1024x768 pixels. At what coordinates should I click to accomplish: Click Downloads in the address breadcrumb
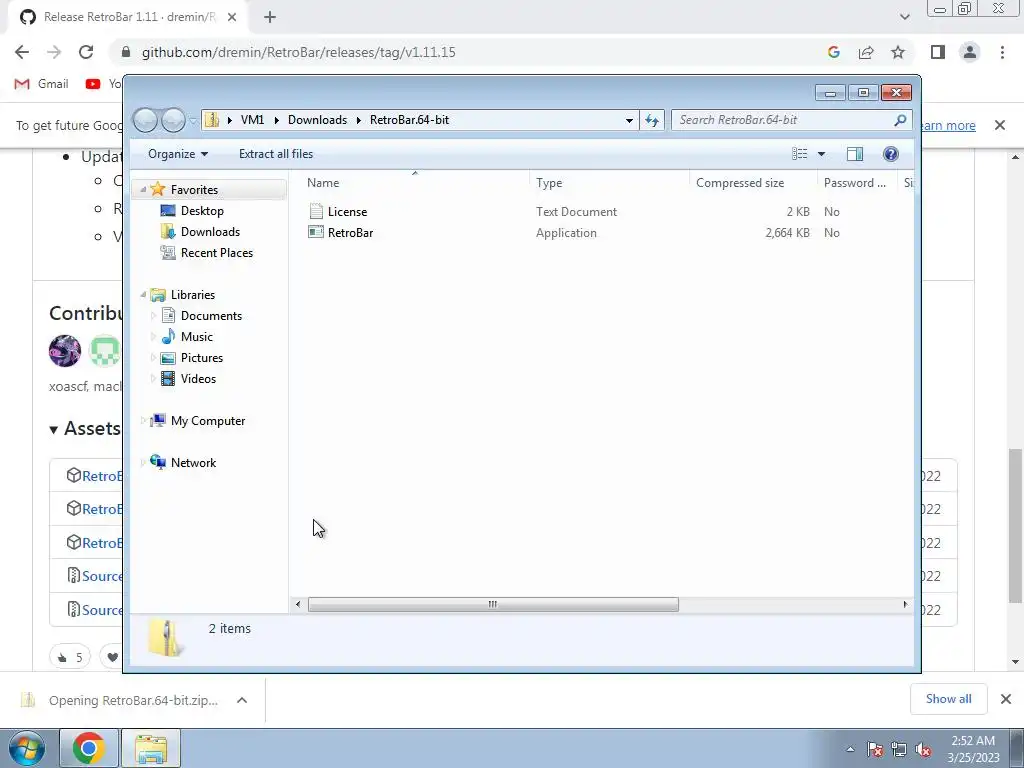click(317, 120)
